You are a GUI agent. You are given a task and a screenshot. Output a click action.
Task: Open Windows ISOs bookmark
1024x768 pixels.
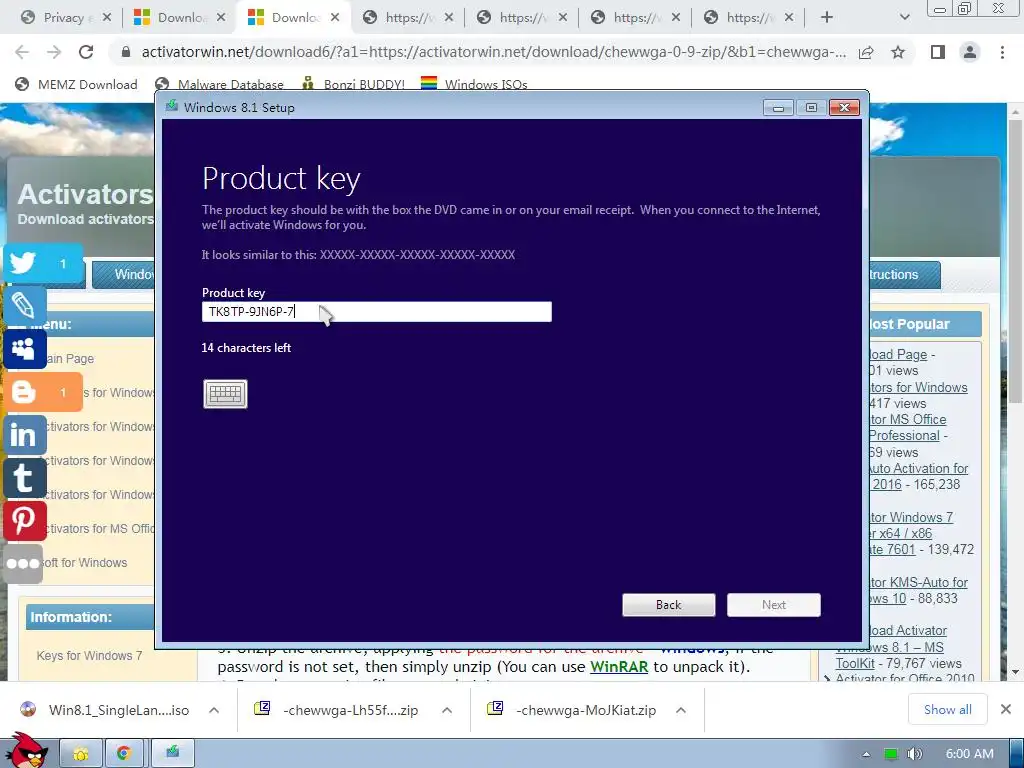click(474, 84)
